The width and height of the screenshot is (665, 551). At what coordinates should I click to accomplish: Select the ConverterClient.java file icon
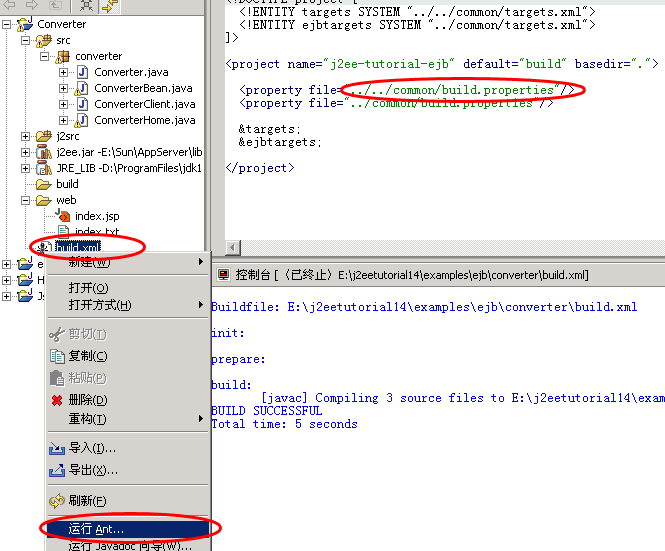(x=83, y=104)
